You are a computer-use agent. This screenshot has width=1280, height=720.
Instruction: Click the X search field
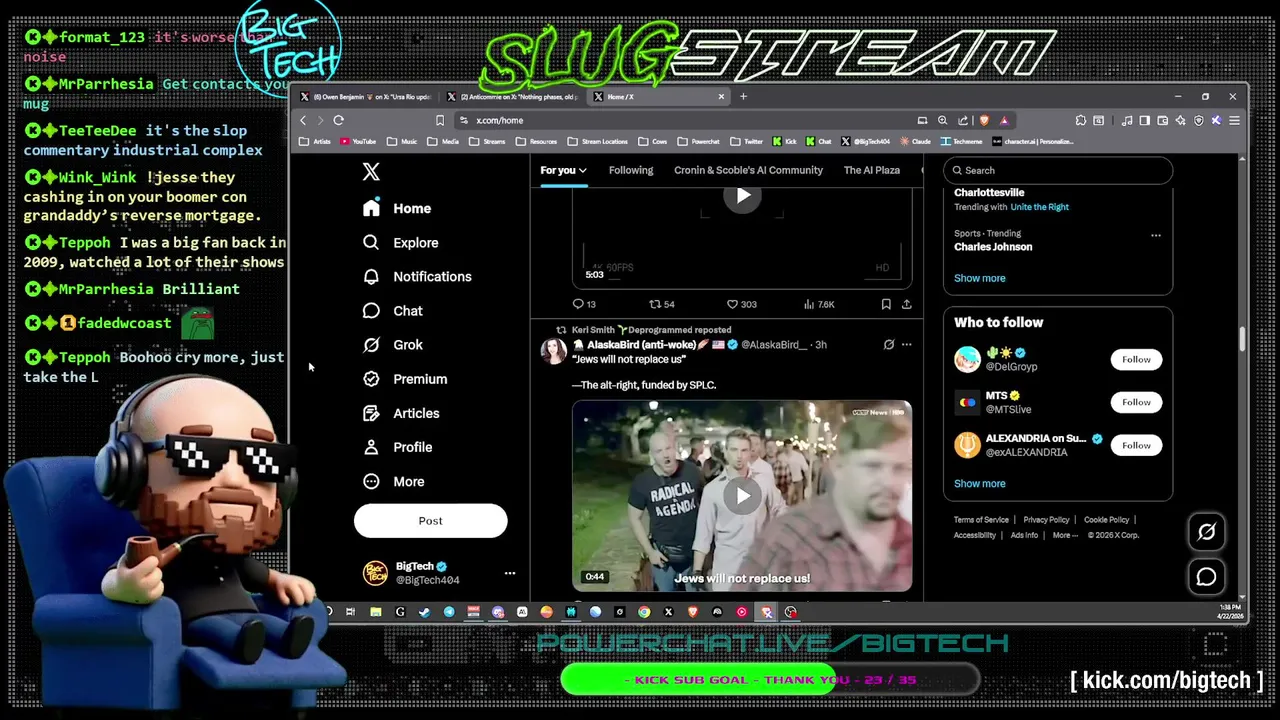[x=1058, y=170]
